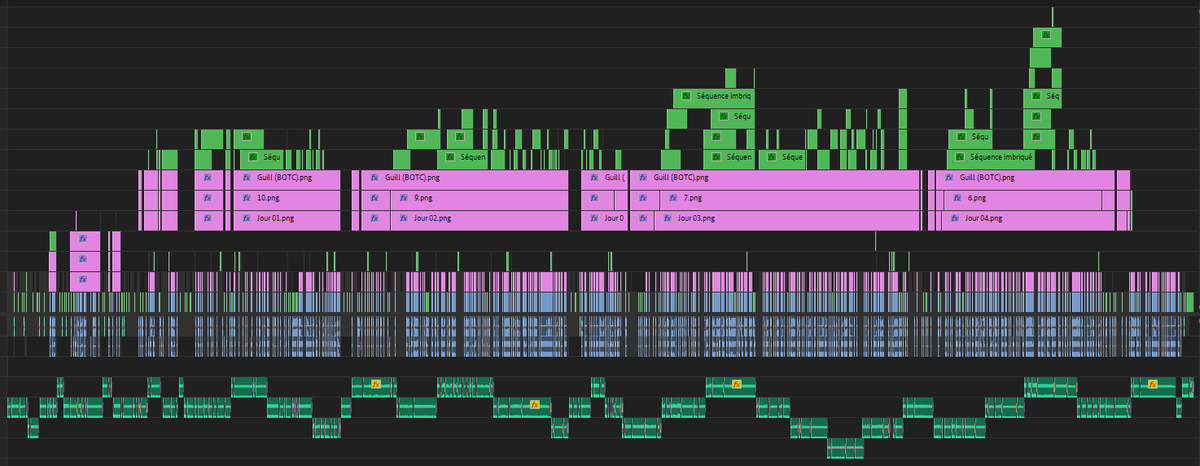
Task: Click the fx badge on the 10.png clip
Action: 247,198
